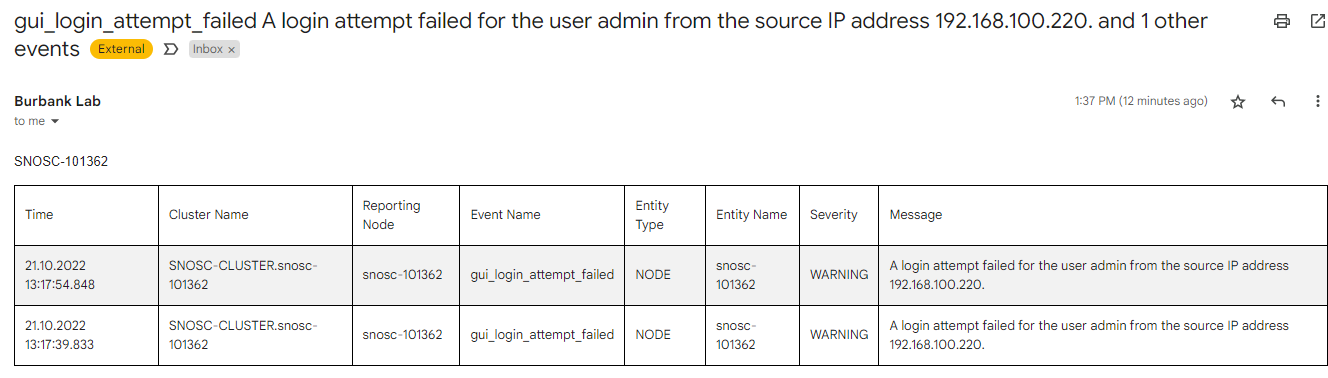The image size is (1328, 378).
Task: Click sender name Burbank Lab
Action: [57, 101]
